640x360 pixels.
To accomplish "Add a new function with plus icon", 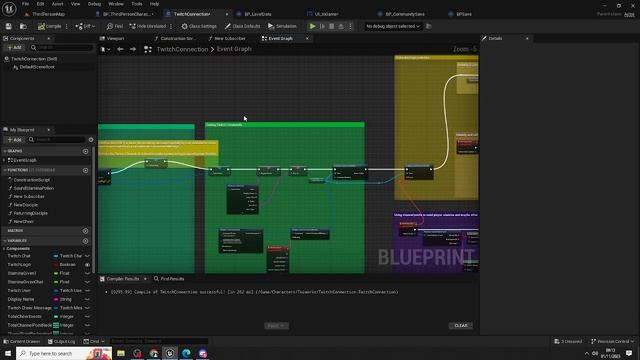I will [x=85, y=170].
